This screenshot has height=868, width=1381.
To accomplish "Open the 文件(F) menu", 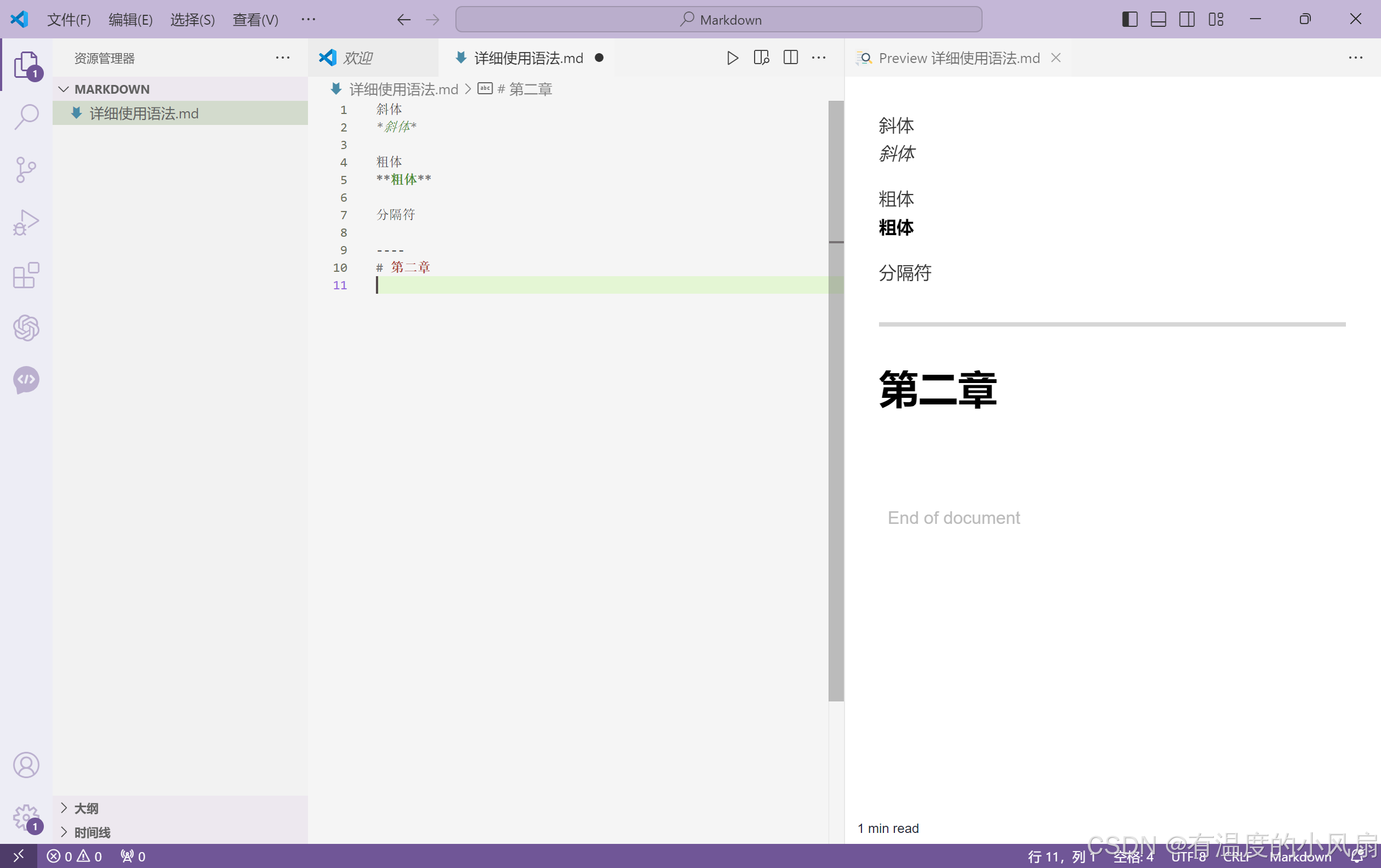I will tap(69, 20).
